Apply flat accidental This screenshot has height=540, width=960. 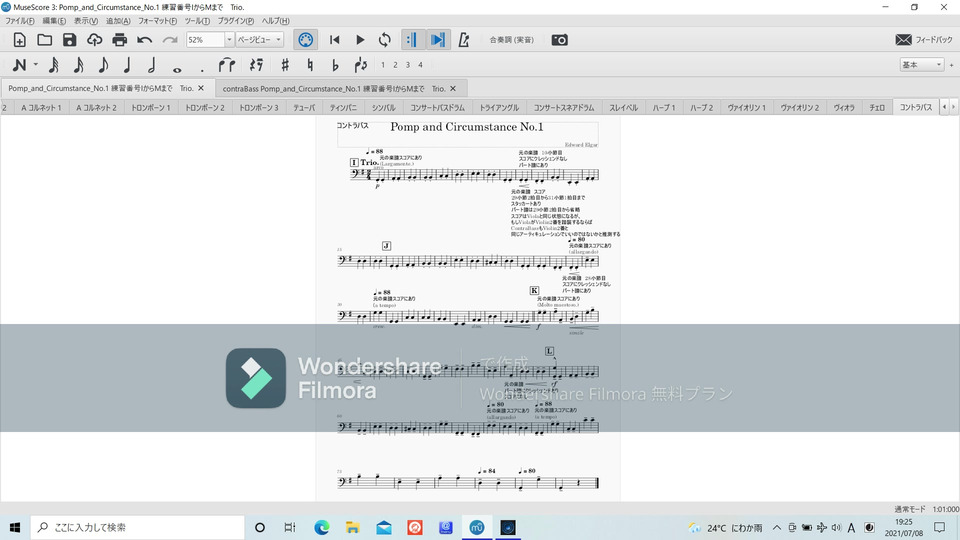pos(335,65)
